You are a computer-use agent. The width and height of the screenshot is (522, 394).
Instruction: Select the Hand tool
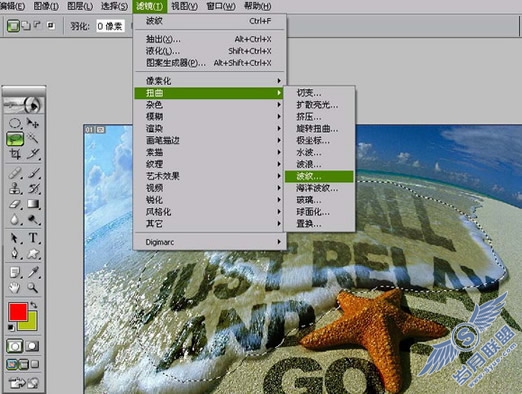click(15, 288)
